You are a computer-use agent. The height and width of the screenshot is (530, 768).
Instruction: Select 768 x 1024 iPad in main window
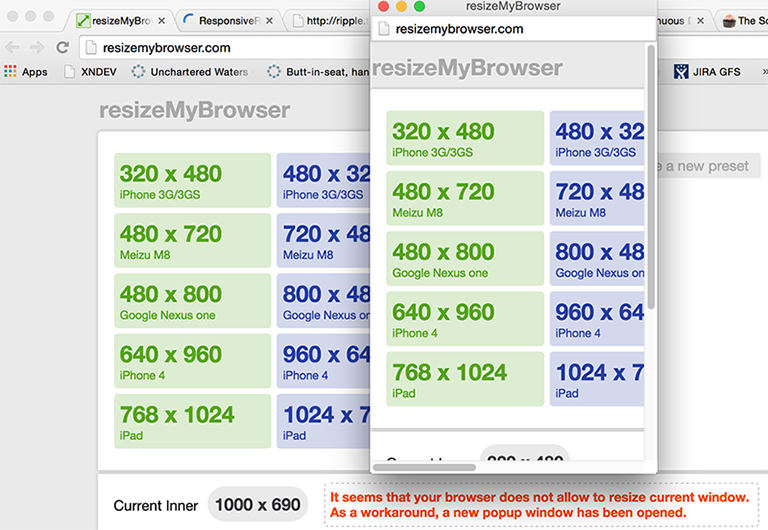[x=192, y=421]
